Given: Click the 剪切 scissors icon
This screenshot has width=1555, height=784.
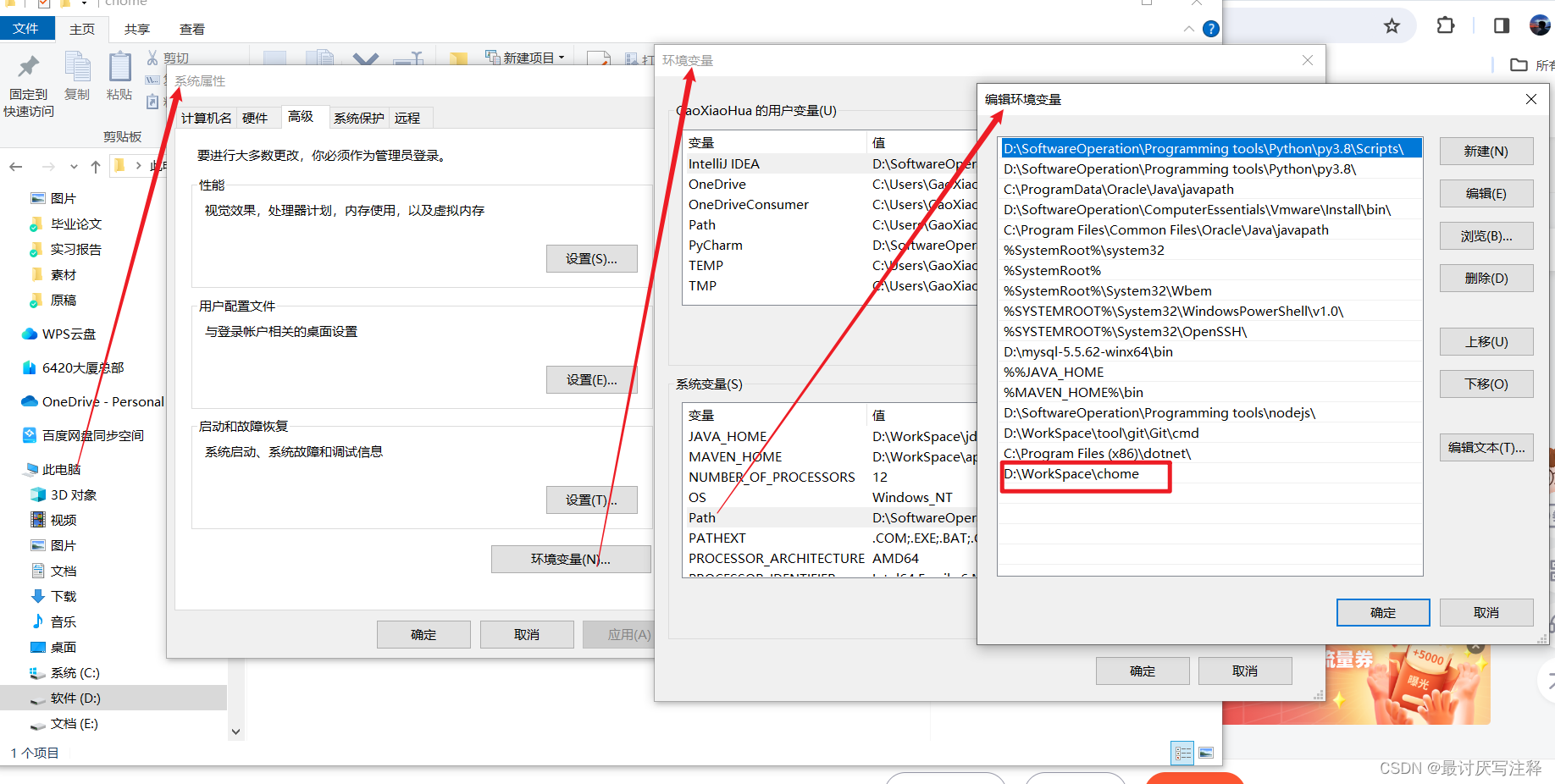Looking at the screenshot, I should click(x=151, y=56).
